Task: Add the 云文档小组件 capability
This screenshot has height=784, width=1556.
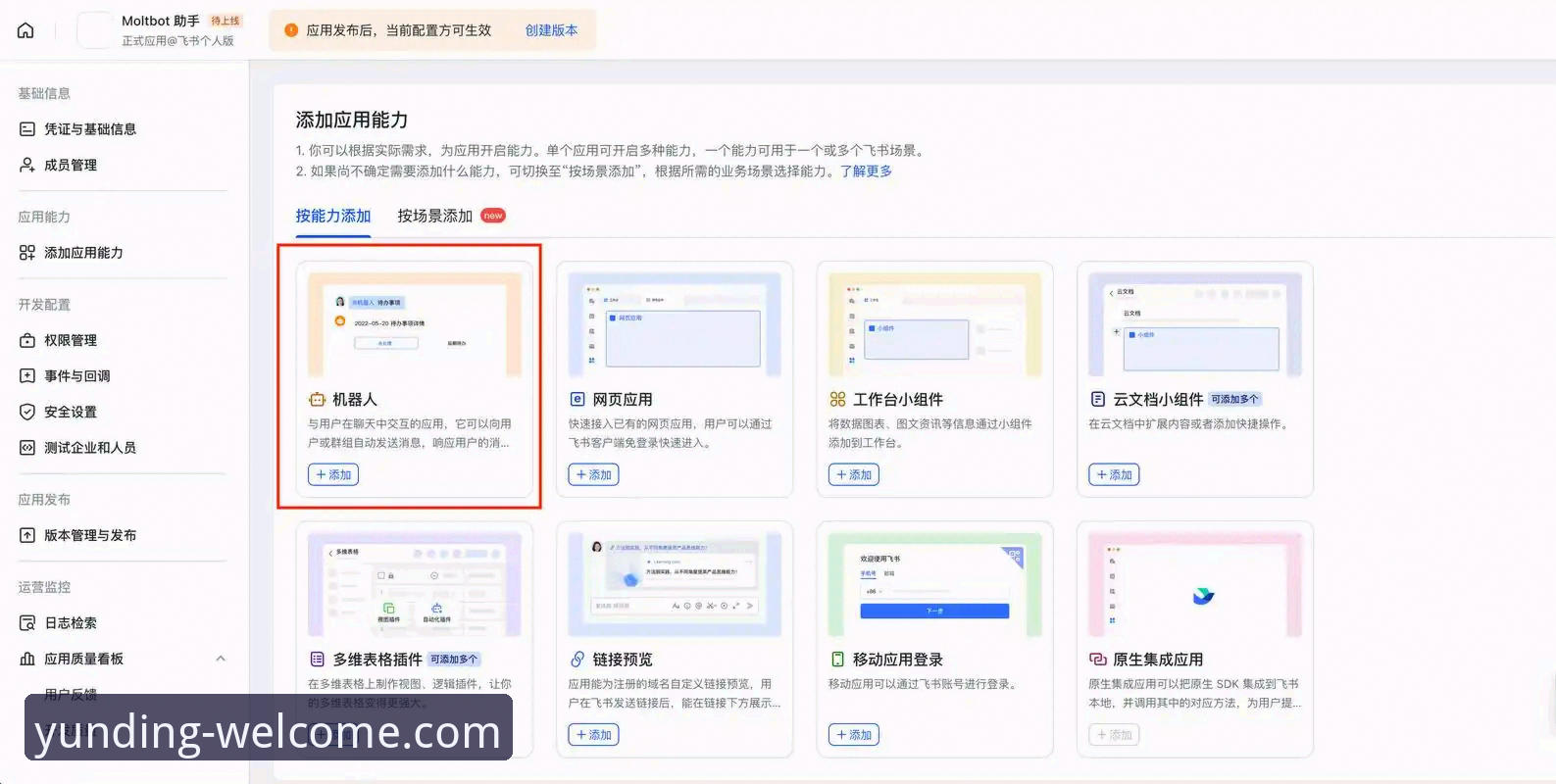Action: pyautogui.click(x=1114, y=475)
